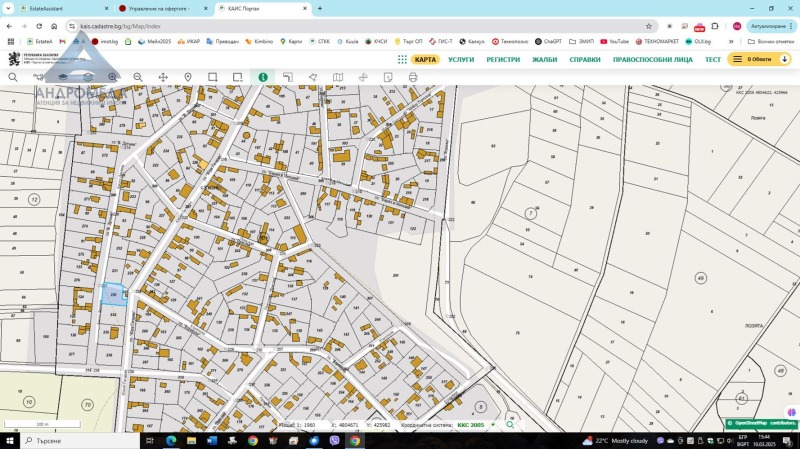
Task: Click the highlighted blue parcel on map
Action: (x=114, y=293)
